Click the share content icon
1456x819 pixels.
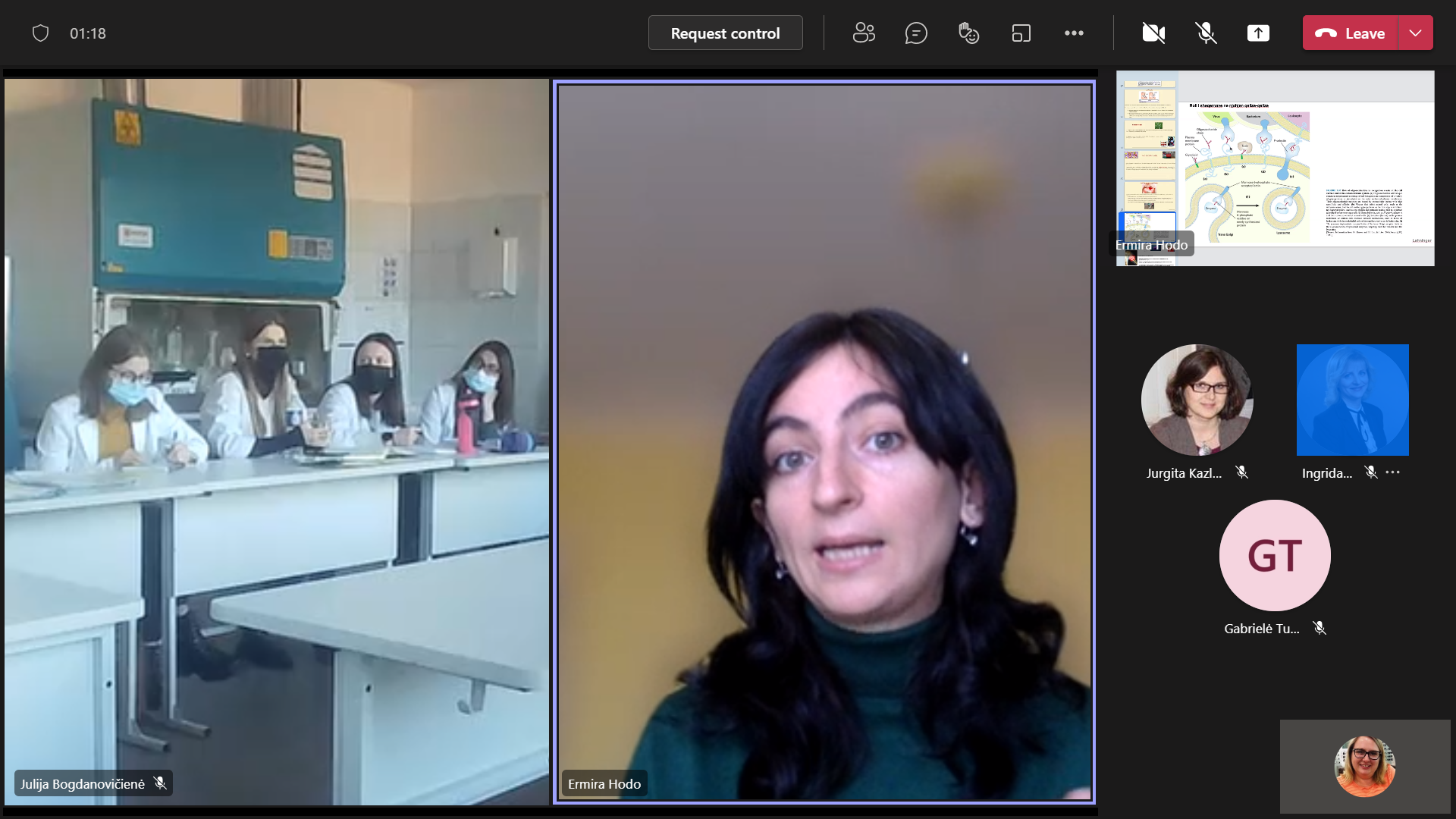[x=1258, y=33]
